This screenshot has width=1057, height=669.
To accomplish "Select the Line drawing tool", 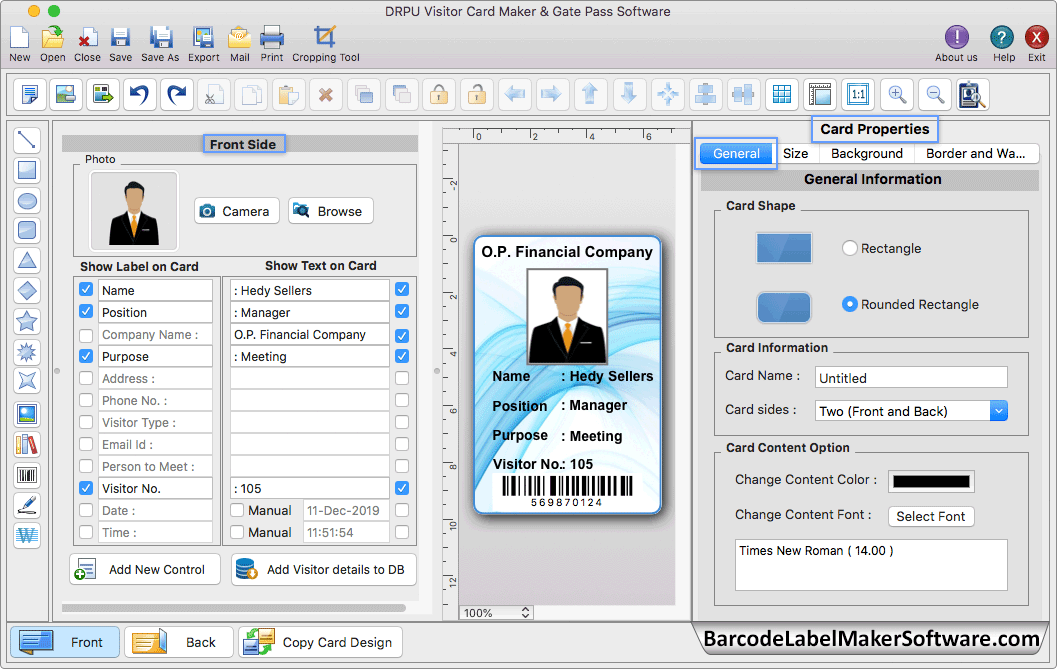I will tap(27, 140).
